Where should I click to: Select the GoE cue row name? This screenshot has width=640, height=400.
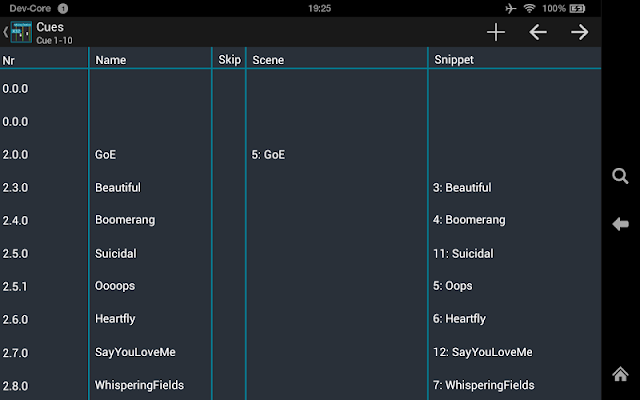(x=106, y=155)
